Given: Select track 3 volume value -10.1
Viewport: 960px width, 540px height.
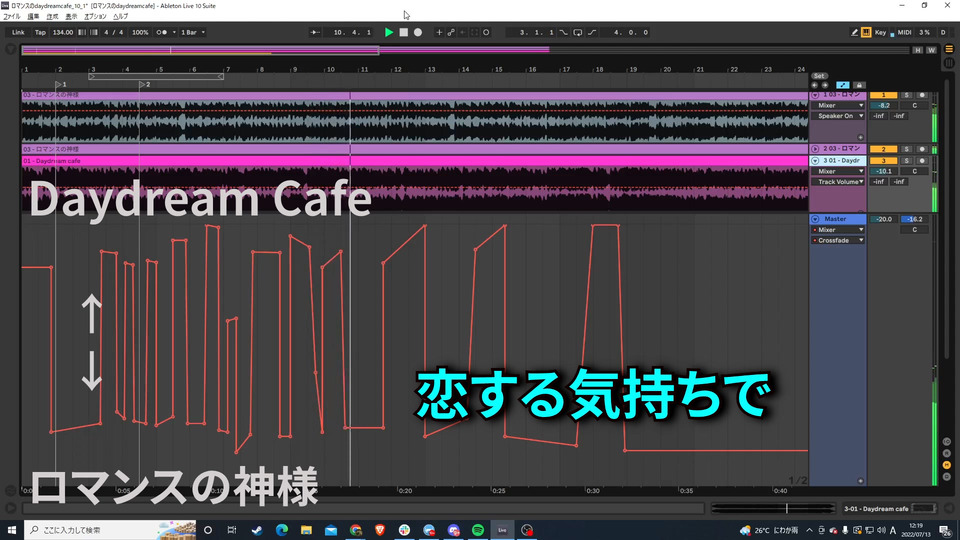Looking at the screenshot, I should pos(883,171).
